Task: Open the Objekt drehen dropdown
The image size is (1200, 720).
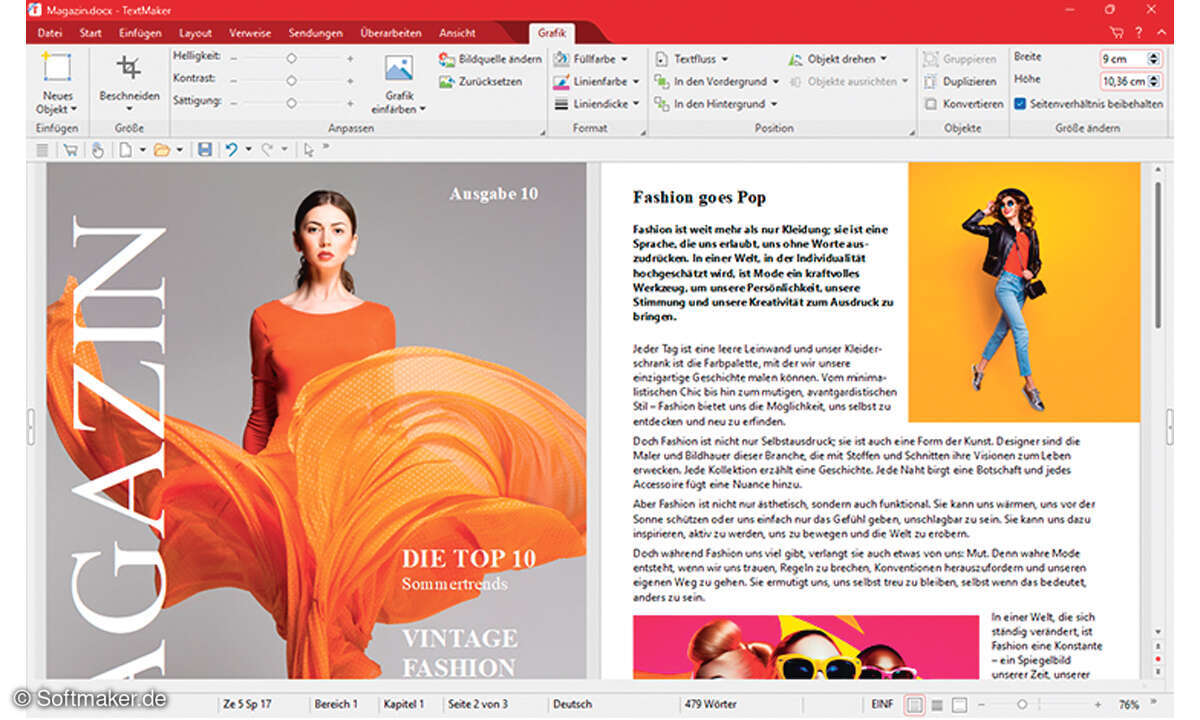Action: (883, 60)
